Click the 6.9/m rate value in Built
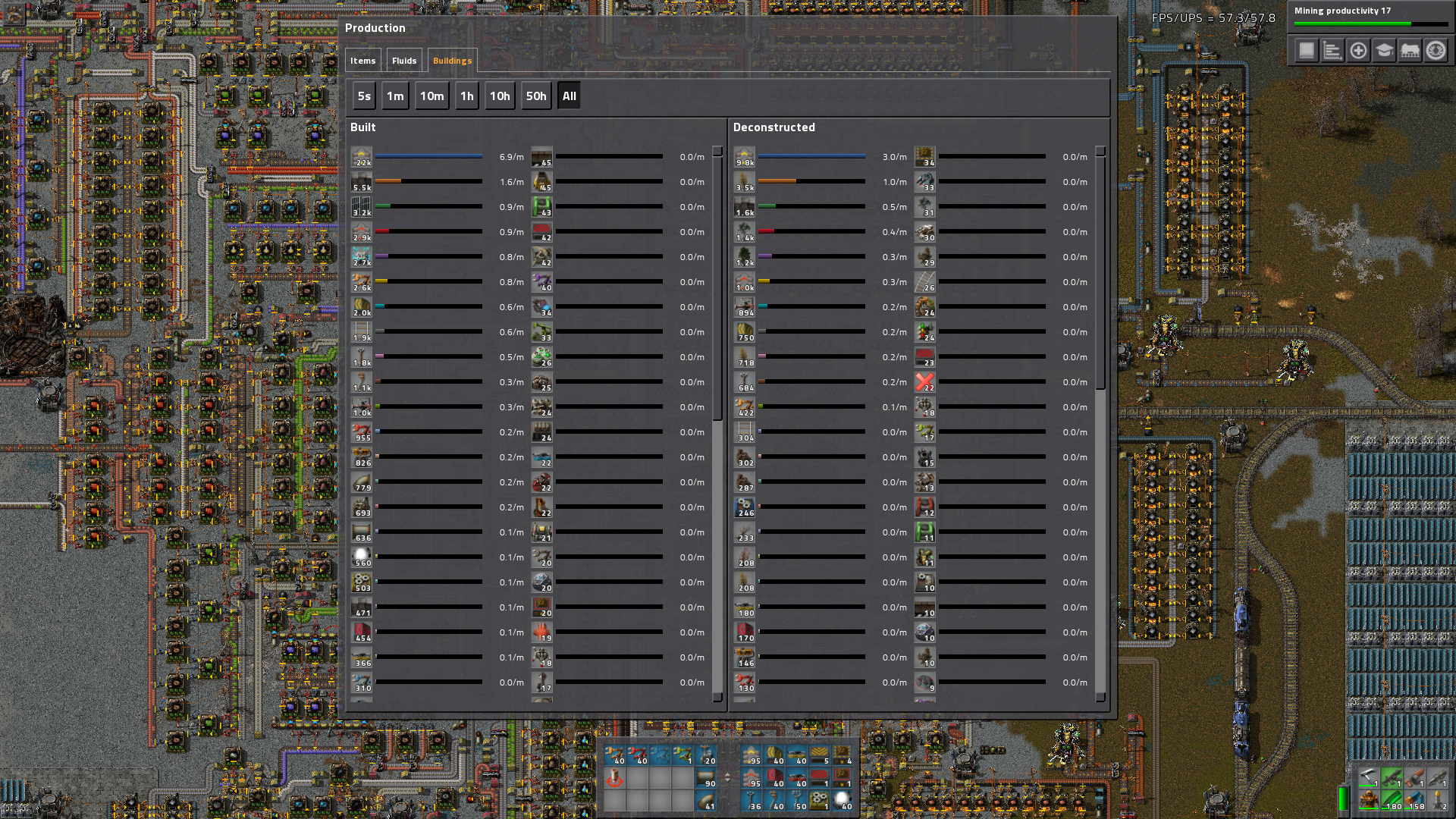The image size is (1456, 819). coord(512,157)
